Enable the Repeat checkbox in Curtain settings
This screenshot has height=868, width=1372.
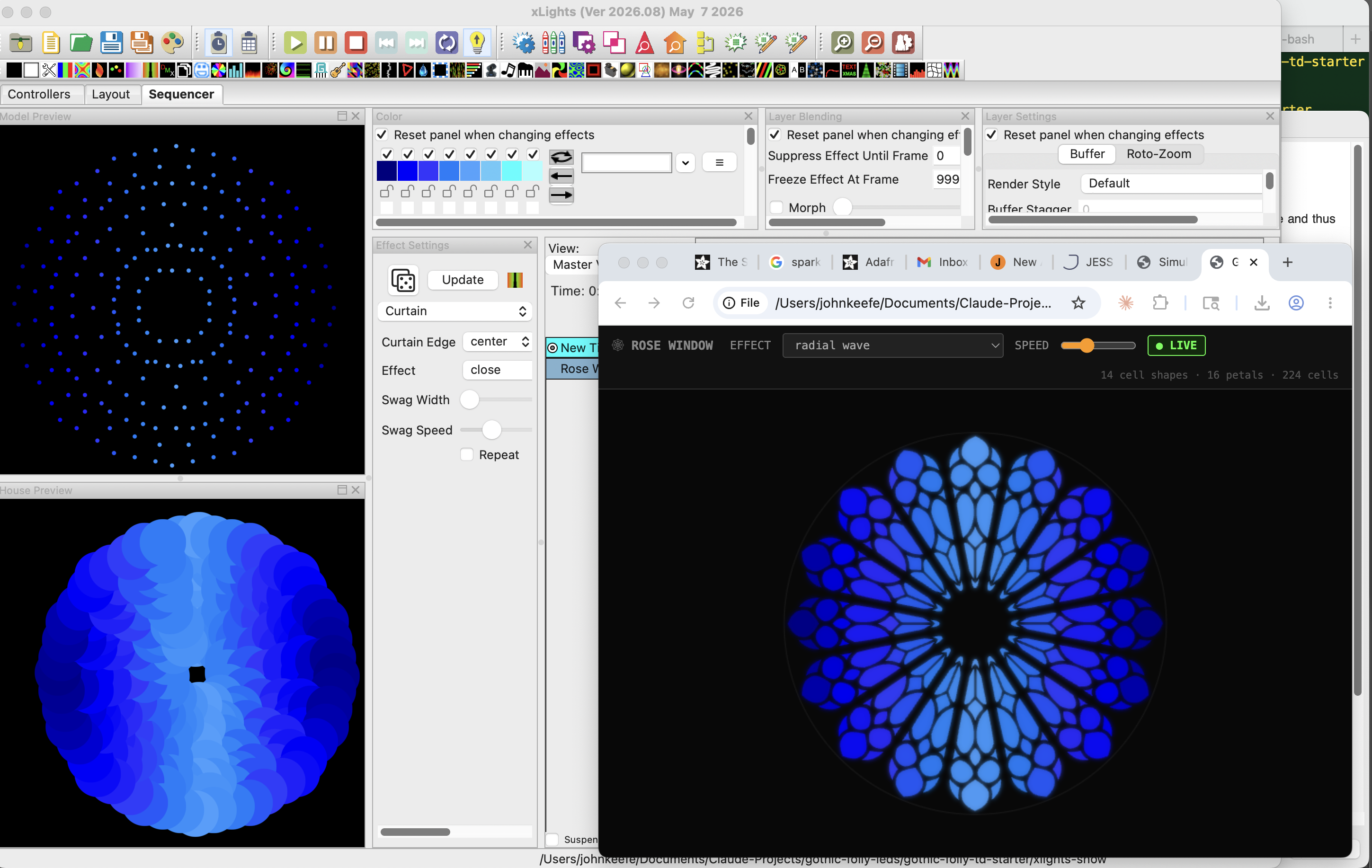[x=467, y=454]
